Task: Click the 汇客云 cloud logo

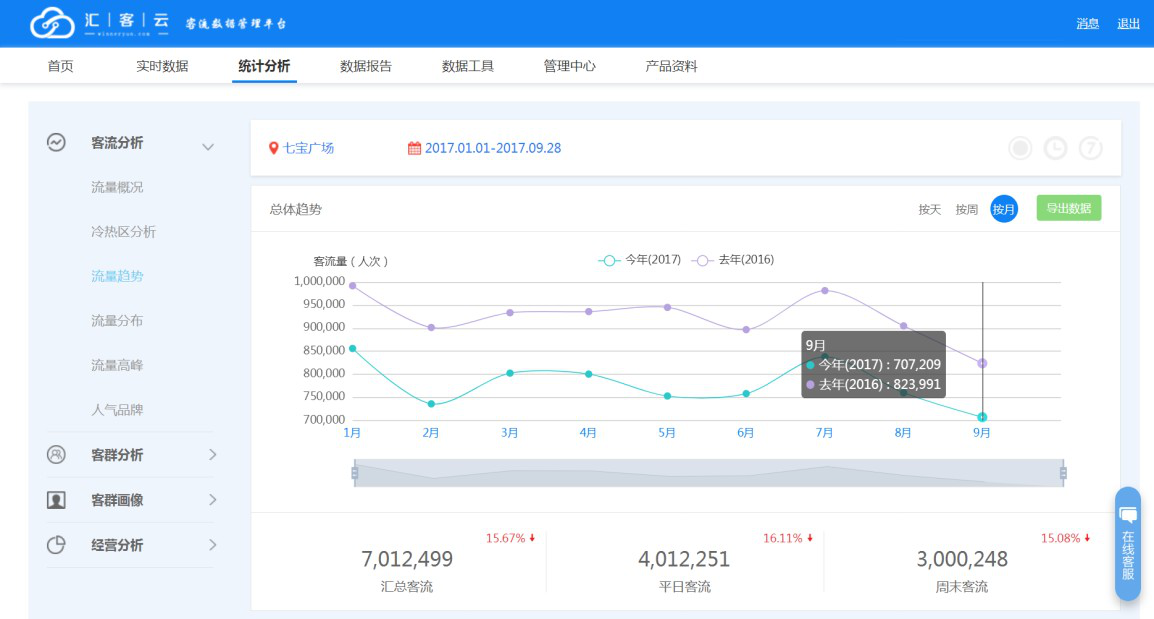Action: [52, 23]
